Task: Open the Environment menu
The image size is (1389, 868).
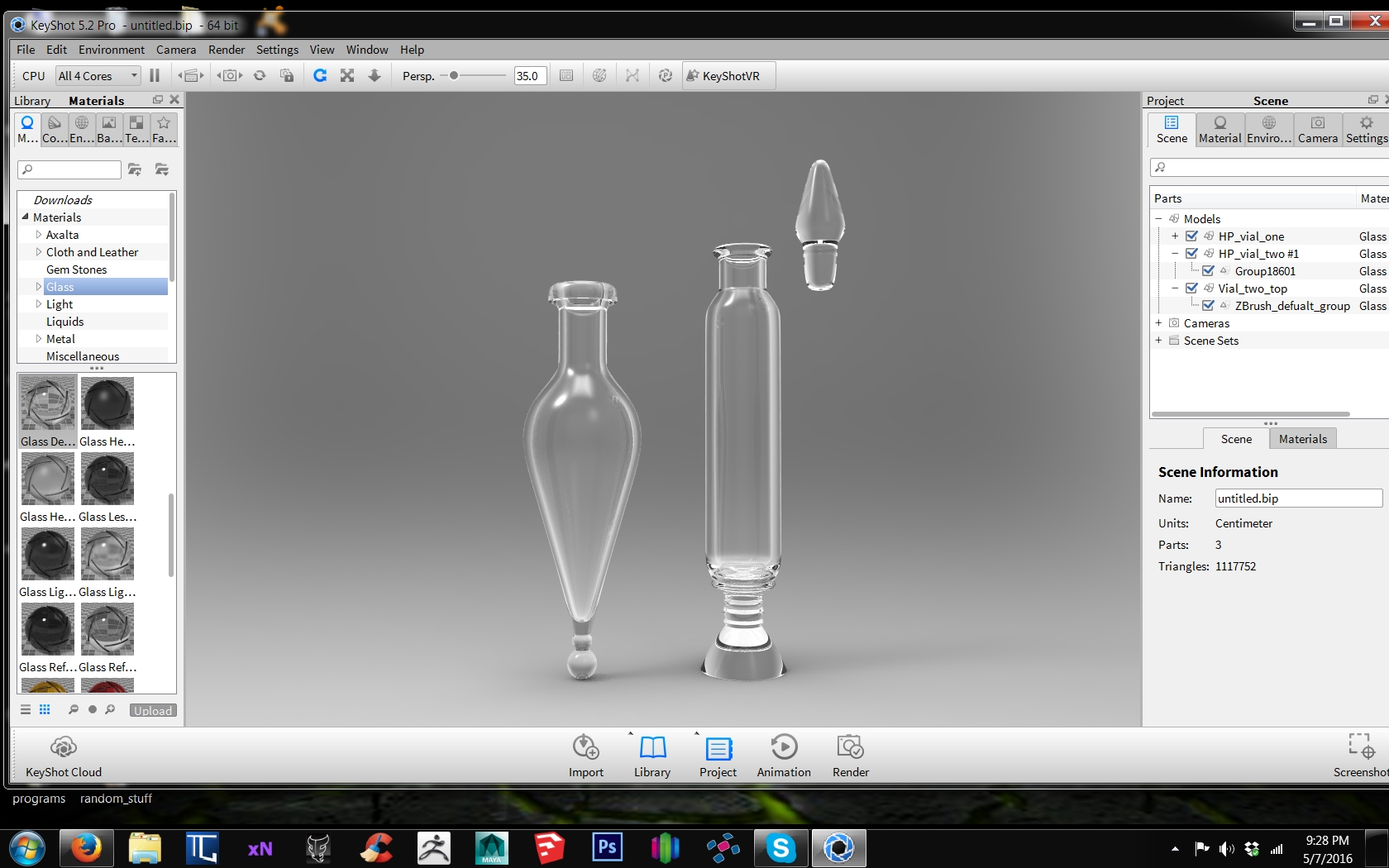Action: click(x=112, y=50)
